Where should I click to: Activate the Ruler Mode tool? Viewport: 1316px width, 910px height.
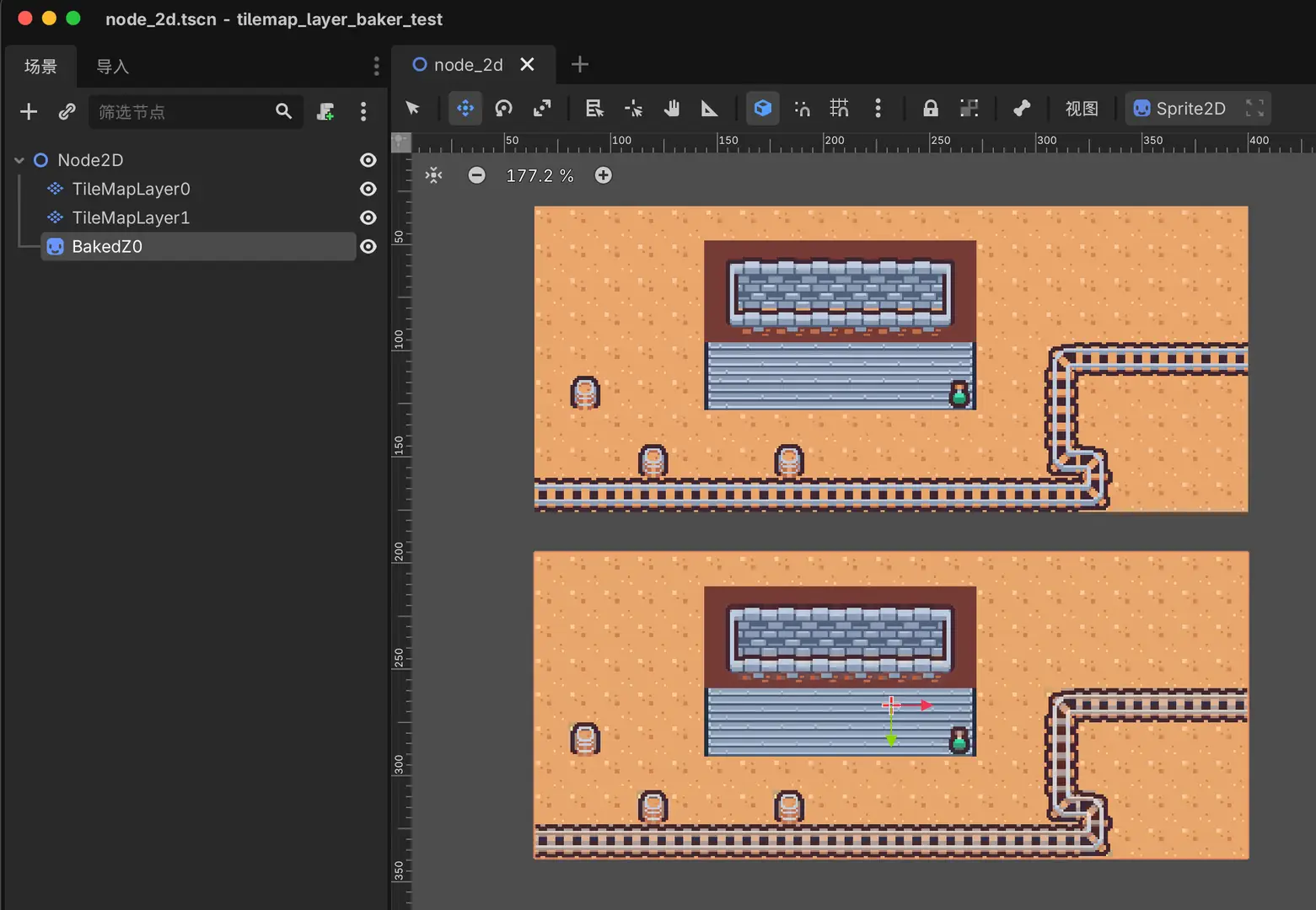[710, 108]
